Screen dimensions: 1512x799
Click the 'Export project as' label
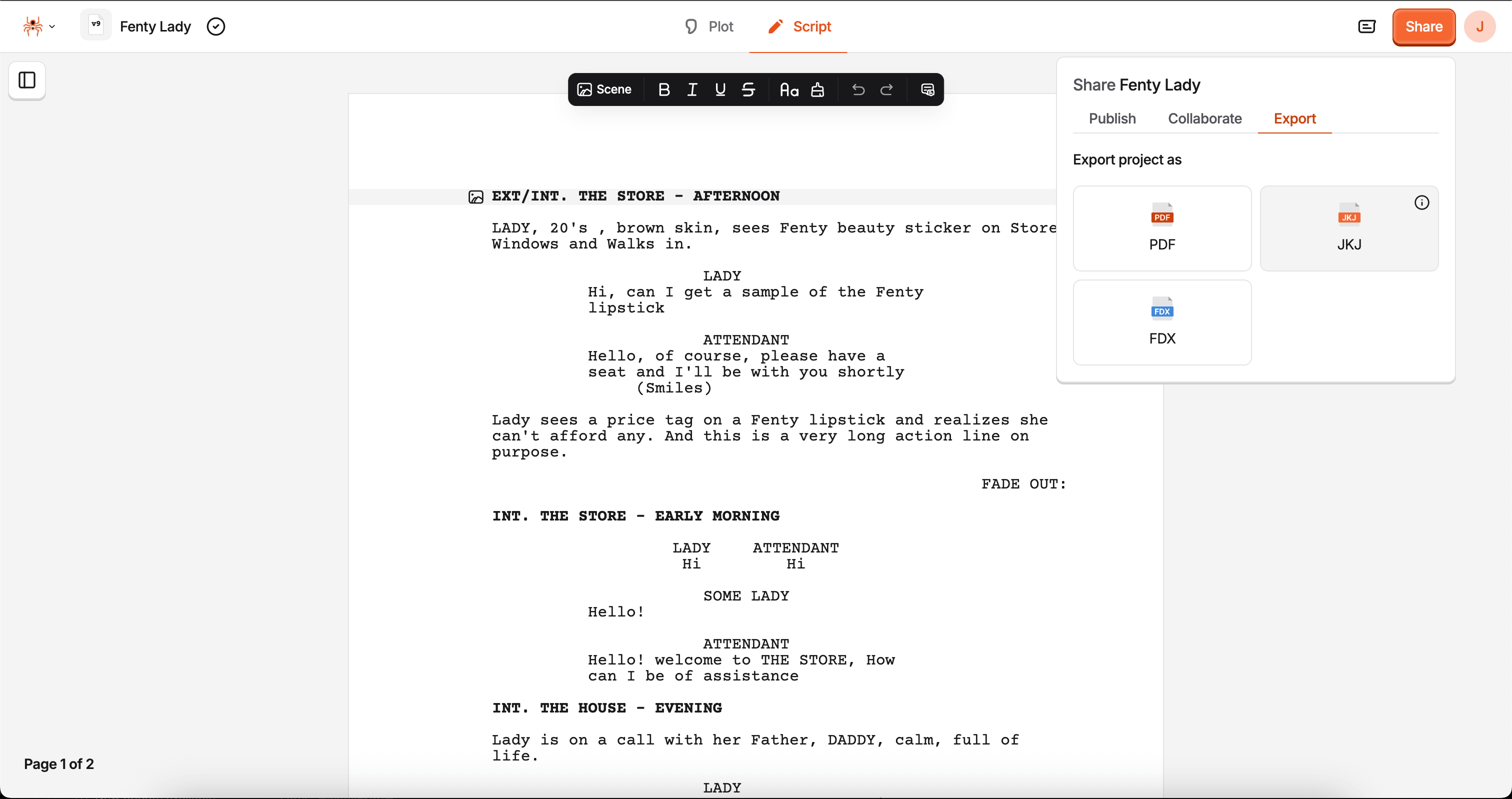(1127, 159)
